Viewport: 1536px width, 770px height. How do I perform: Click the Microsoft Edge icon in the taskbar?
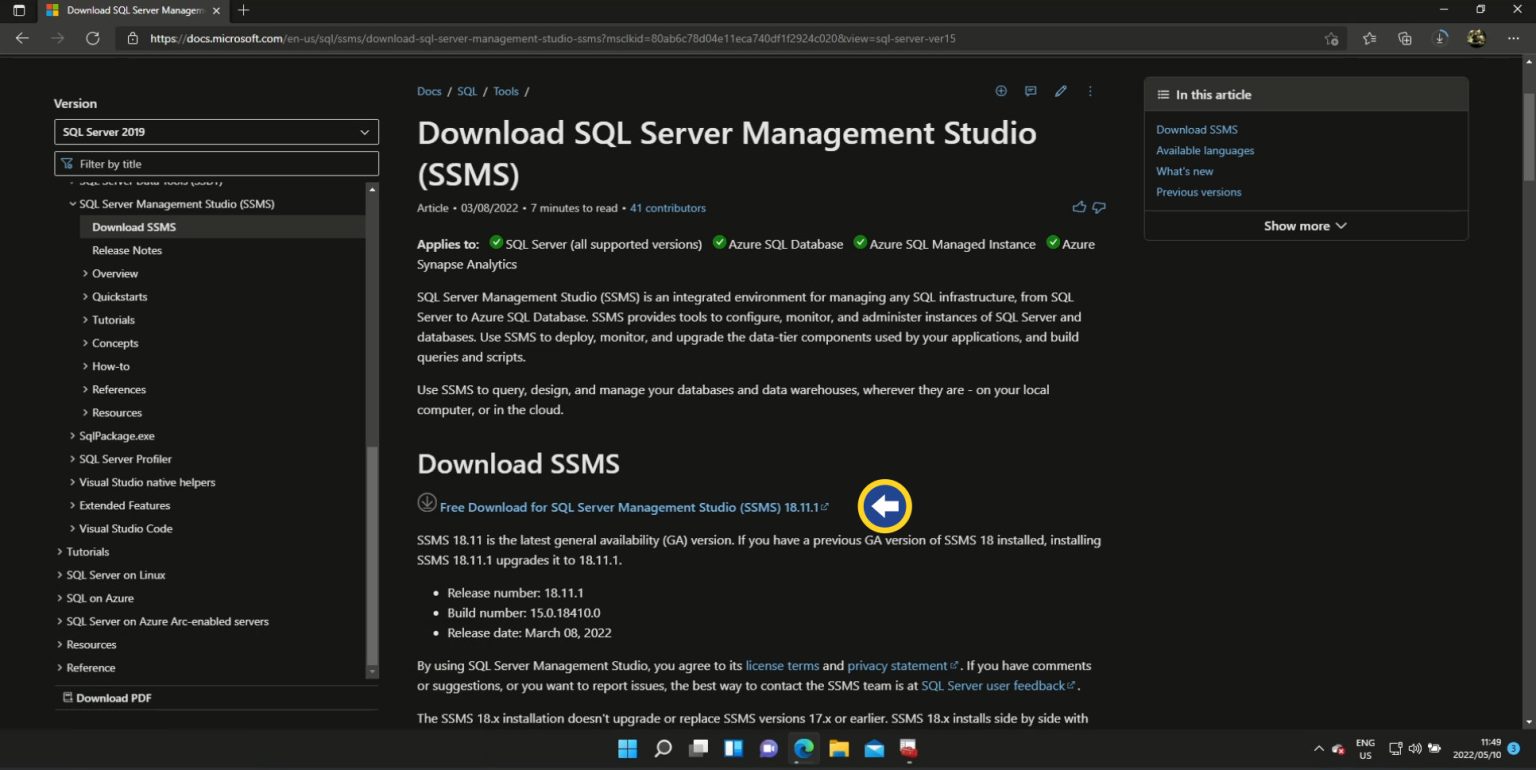pos(803,748)
